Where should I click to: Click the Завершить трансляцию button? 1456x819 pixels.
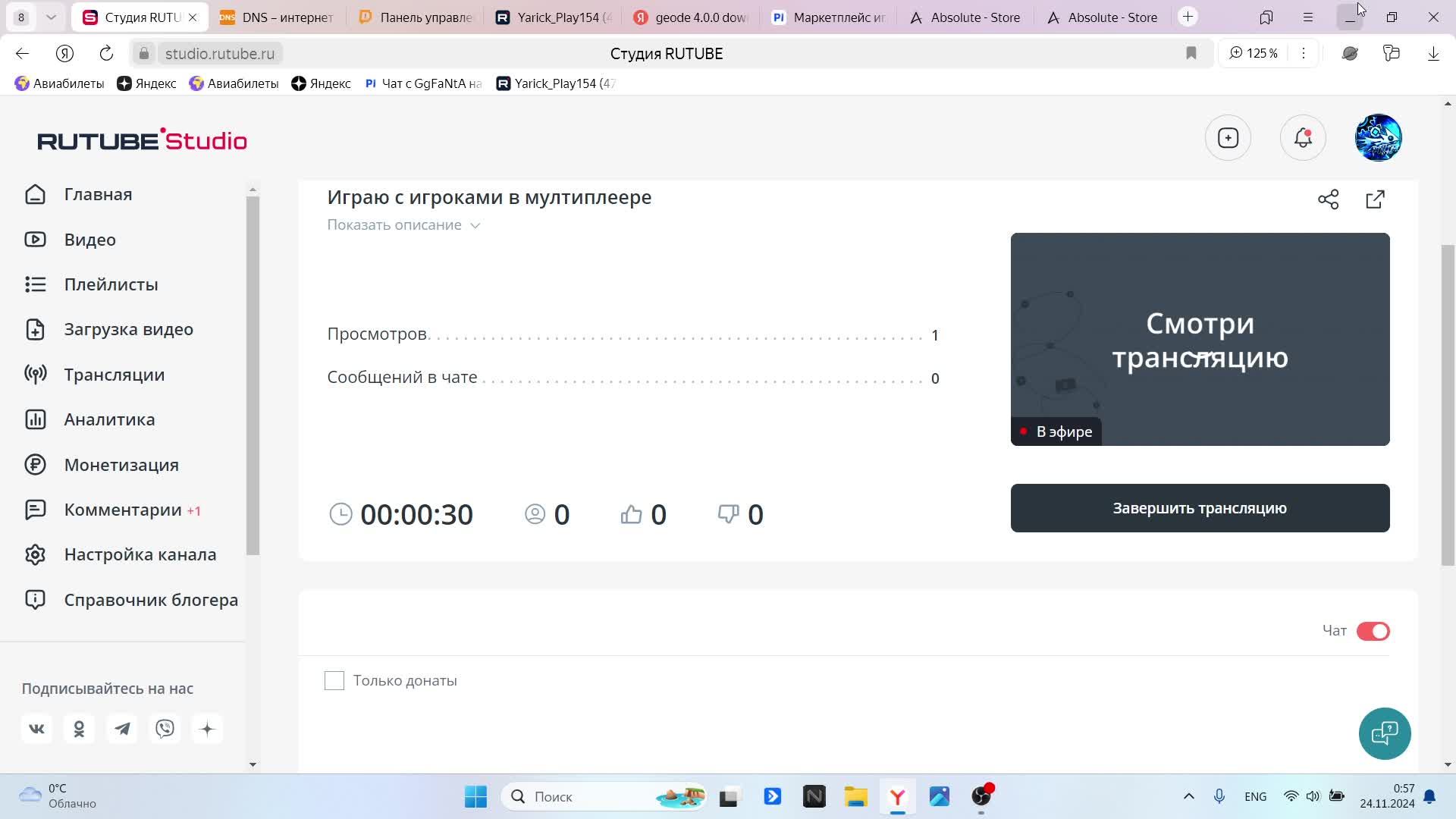[1199, 507]
